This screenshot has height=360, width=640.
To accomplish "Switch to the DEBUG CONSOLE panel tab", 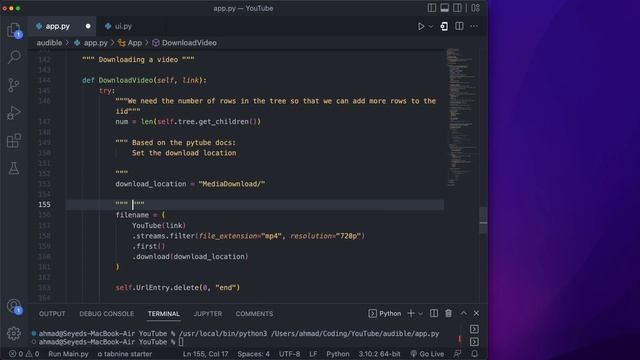I will click(107, 314).
